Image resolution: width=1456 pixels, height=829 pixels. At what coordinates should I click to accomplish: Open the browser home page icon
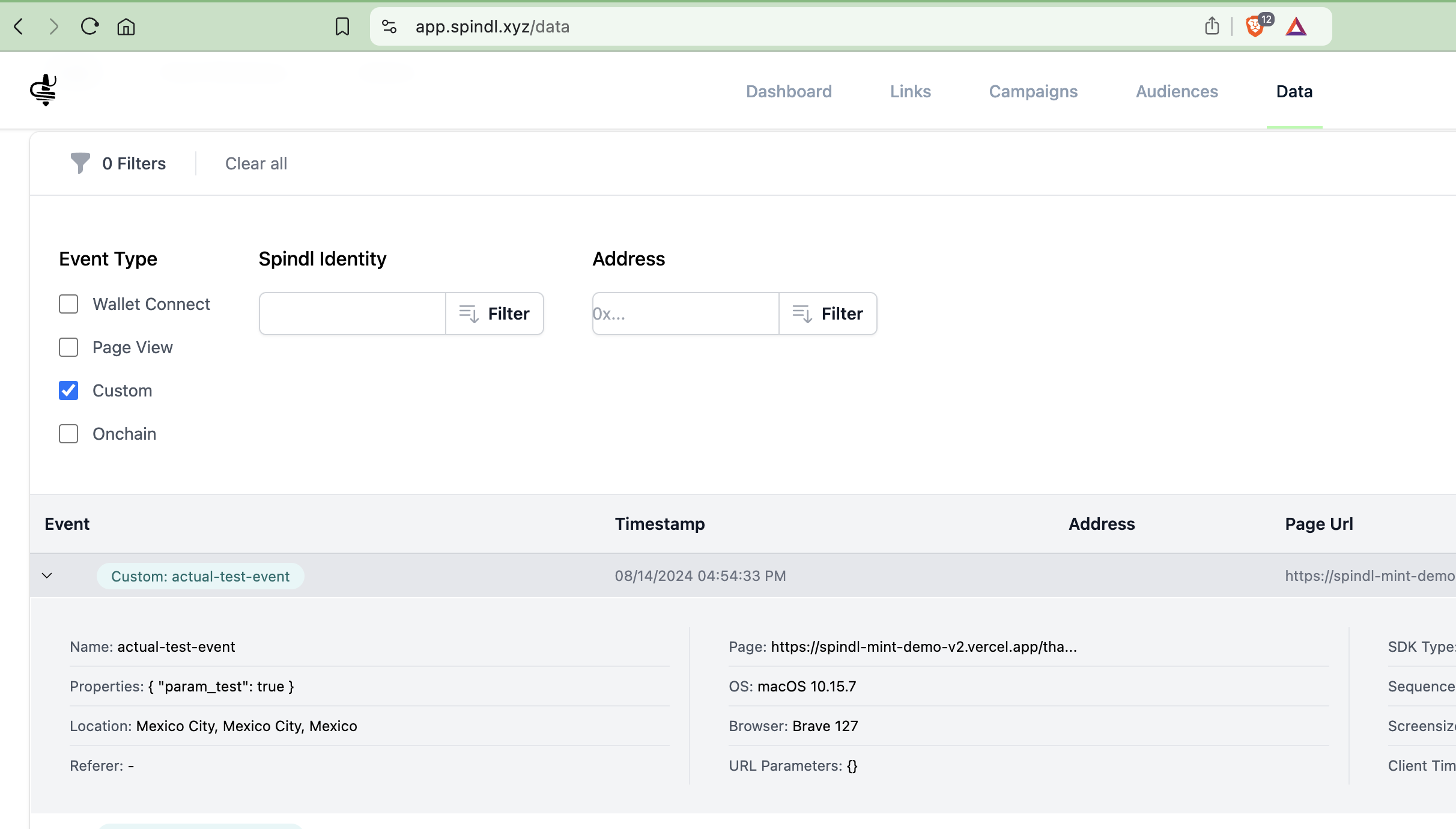126,26
